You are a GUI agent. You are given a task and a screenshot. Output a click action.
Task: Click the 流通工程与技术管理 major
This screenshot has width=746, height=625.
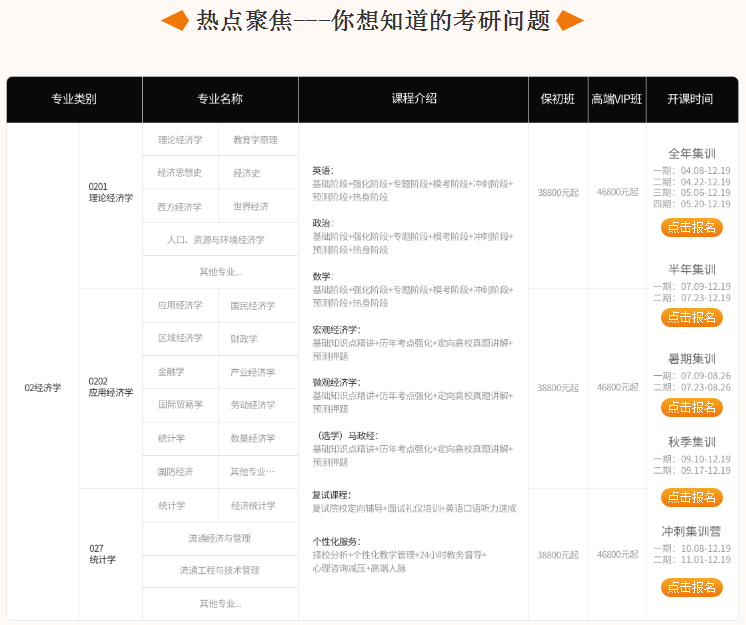coord(220,570)
